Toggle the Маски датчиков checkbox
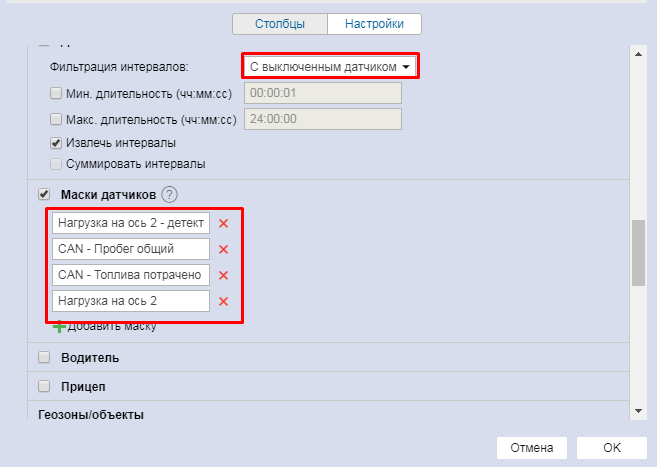This screenshot has width=657, height=467. click(x=44, y=194)
